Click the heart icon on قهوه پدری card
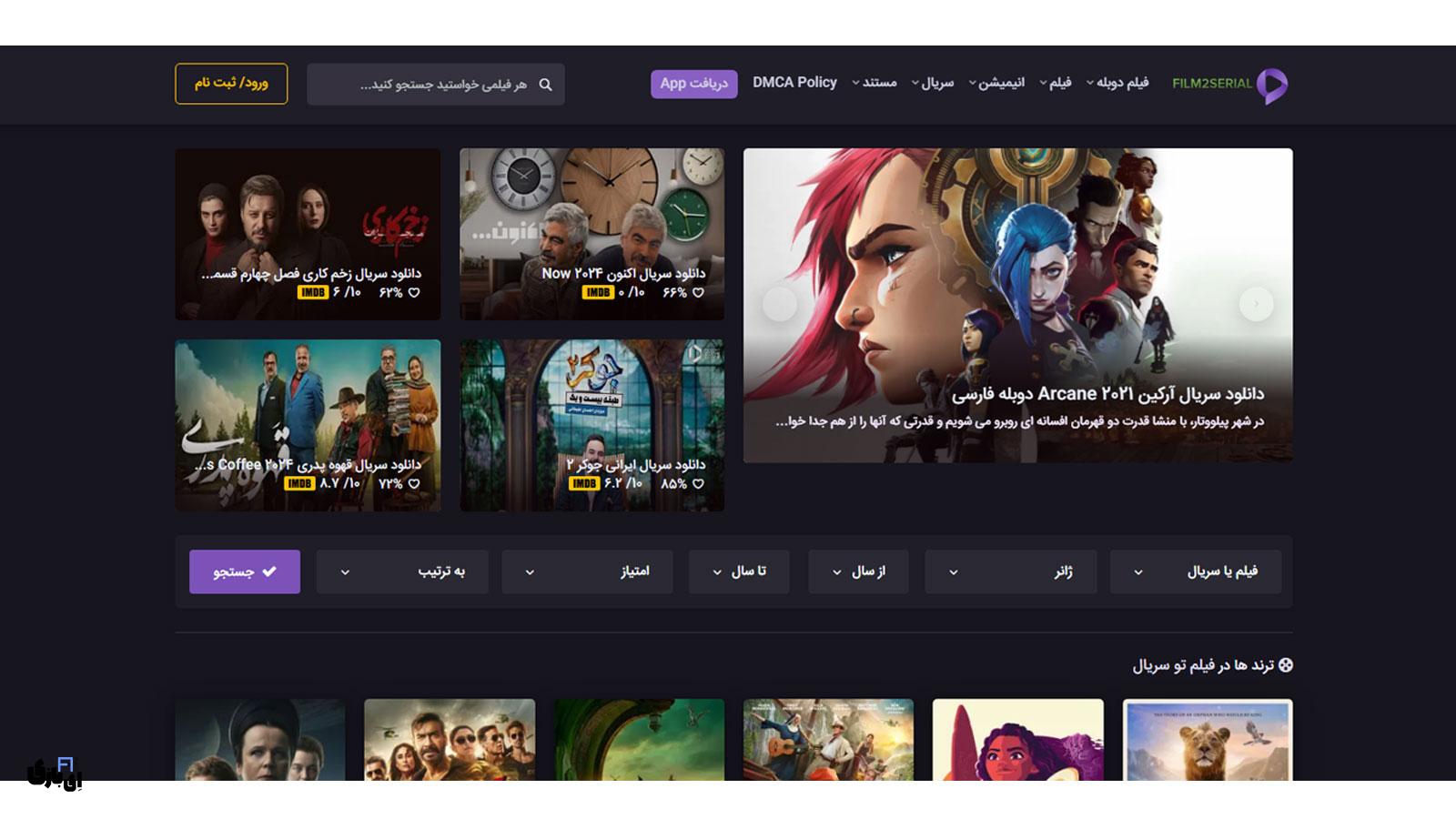This screenshot has height=819, width=1456. click(x=414, y=484)
